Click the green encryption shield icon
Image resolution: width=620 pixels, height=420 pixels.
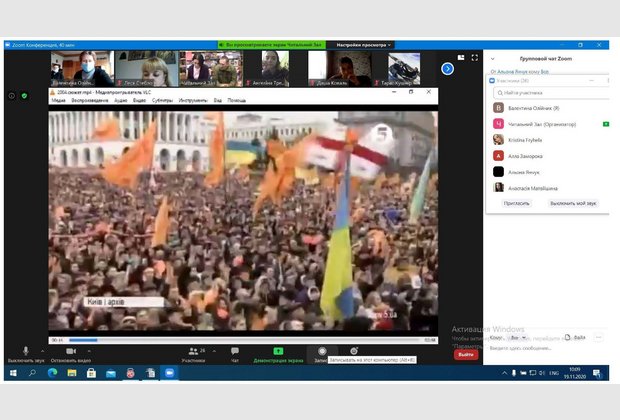(x=24, y=96)
